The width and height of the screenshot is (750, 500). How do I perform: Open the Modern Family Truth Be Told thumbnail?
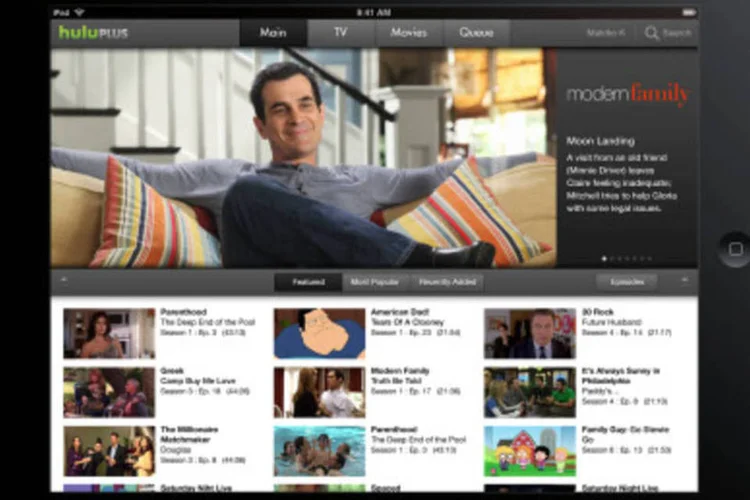coord(320,392)
